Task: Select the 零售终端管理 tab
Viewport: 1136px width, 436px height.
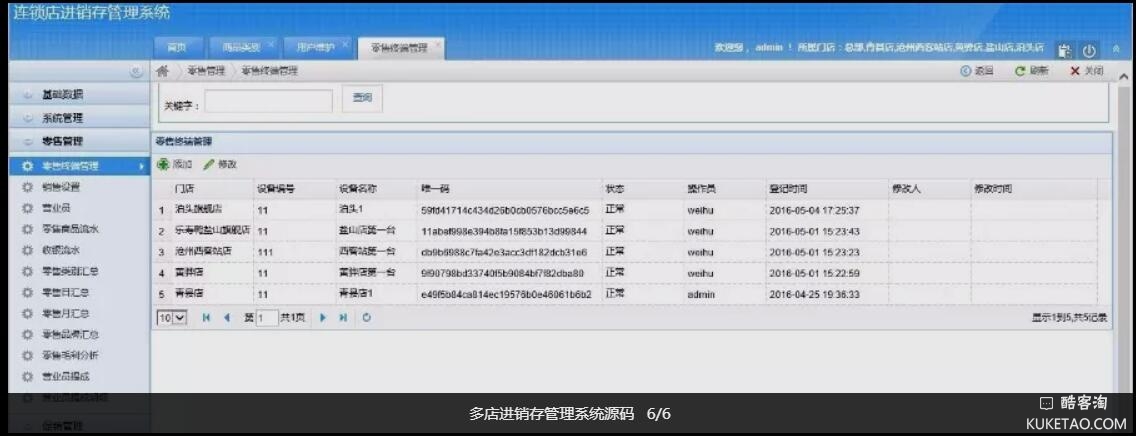Action: click(399, 48)
